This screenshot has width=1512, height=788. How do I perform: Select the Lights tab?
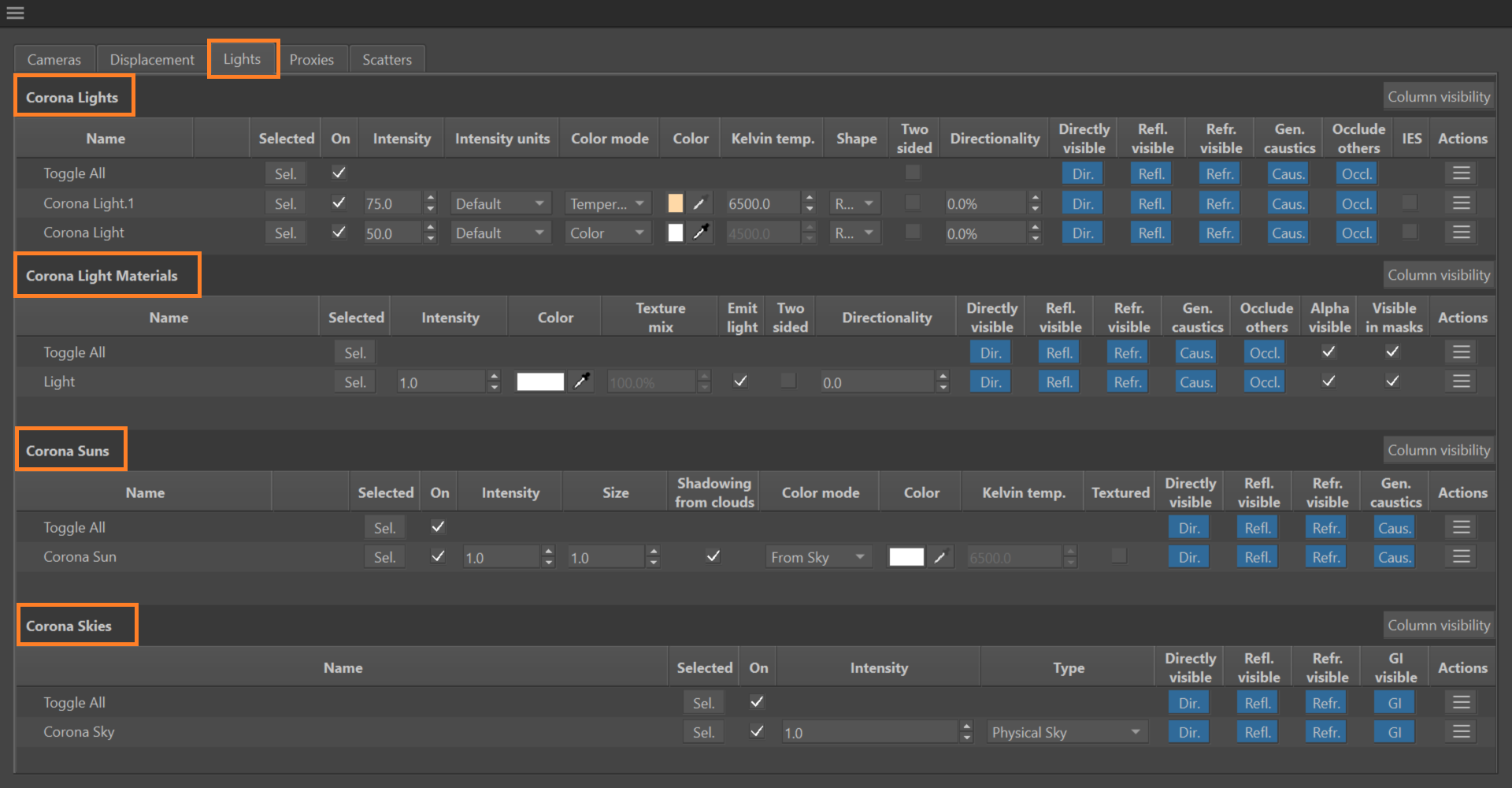coord(242,59)
